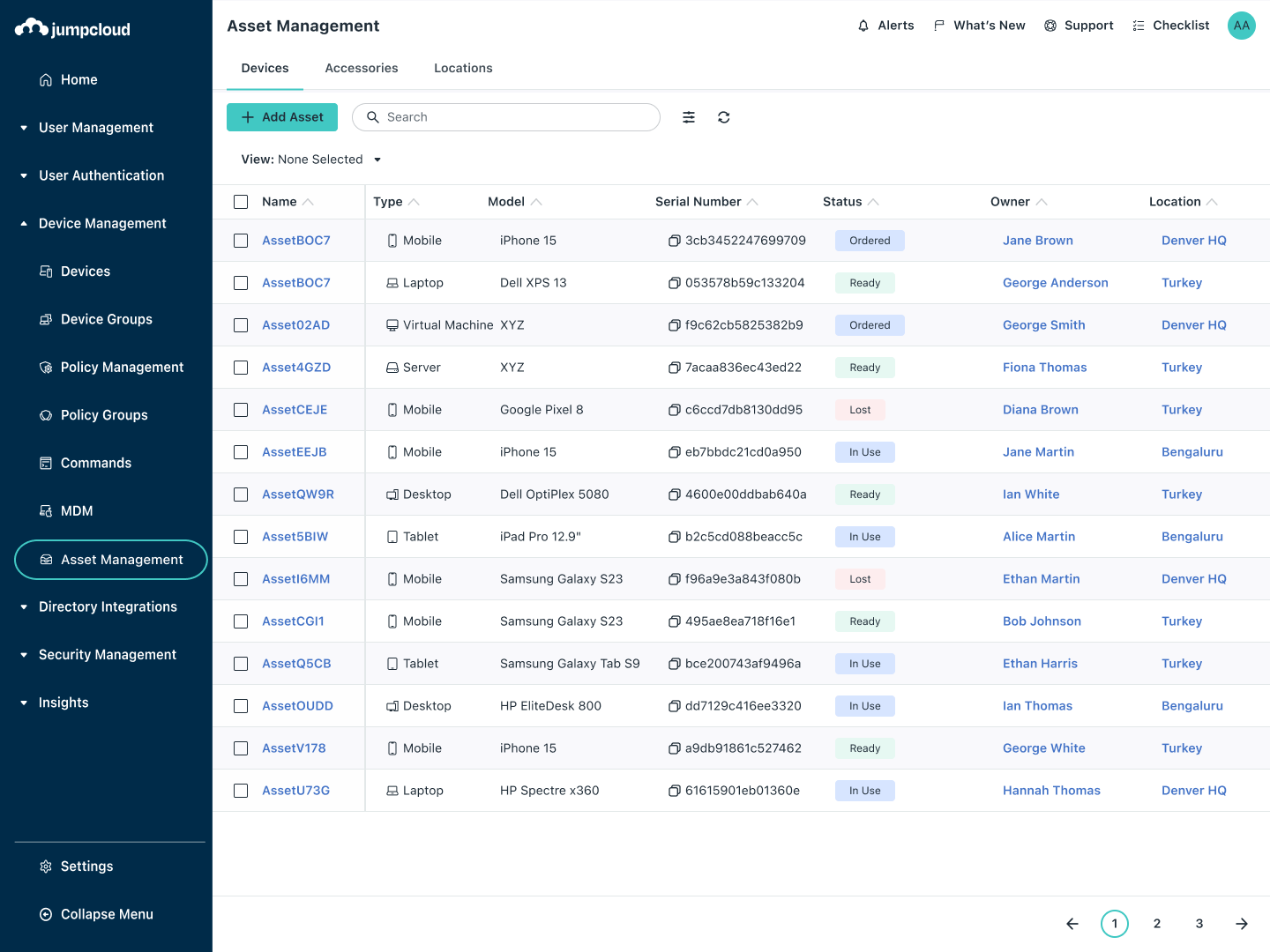Switch to the Accessories tab
The image size is (1270, 952).
tap(362, 68)
